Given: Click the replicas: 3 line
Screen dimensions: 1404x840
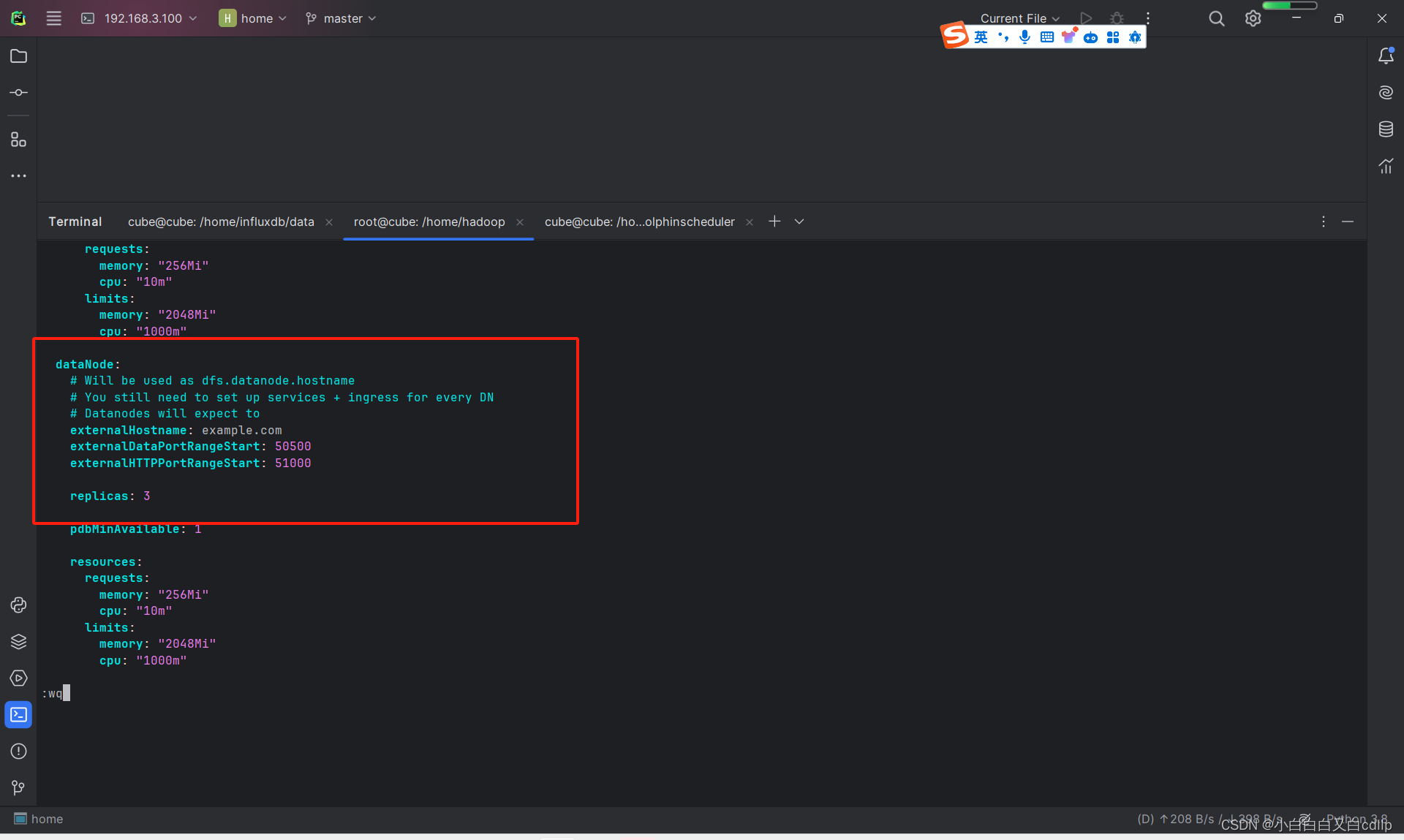Looking at the screenshot, I should [110, 496].
